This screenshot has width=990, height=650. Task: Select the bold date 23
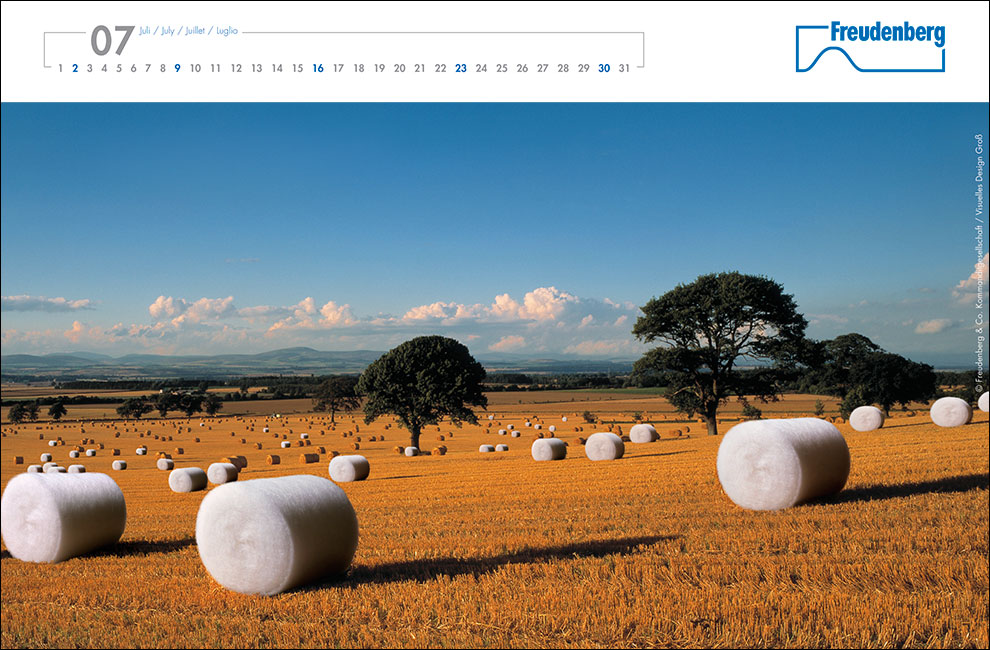461,68
